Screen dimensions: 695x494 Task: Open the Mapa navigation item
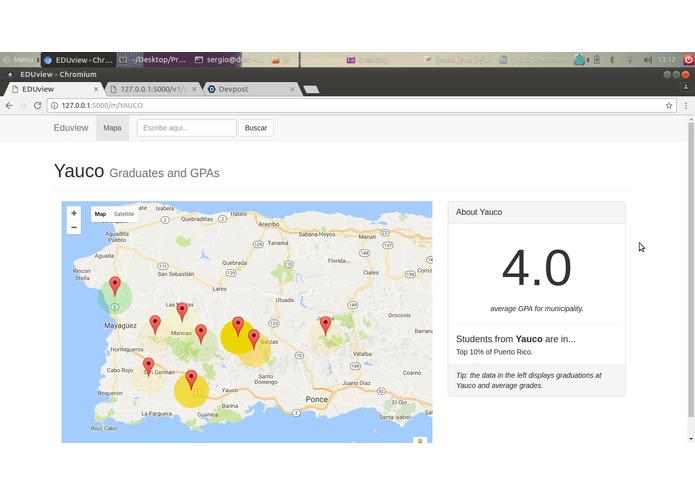[113, 128]
